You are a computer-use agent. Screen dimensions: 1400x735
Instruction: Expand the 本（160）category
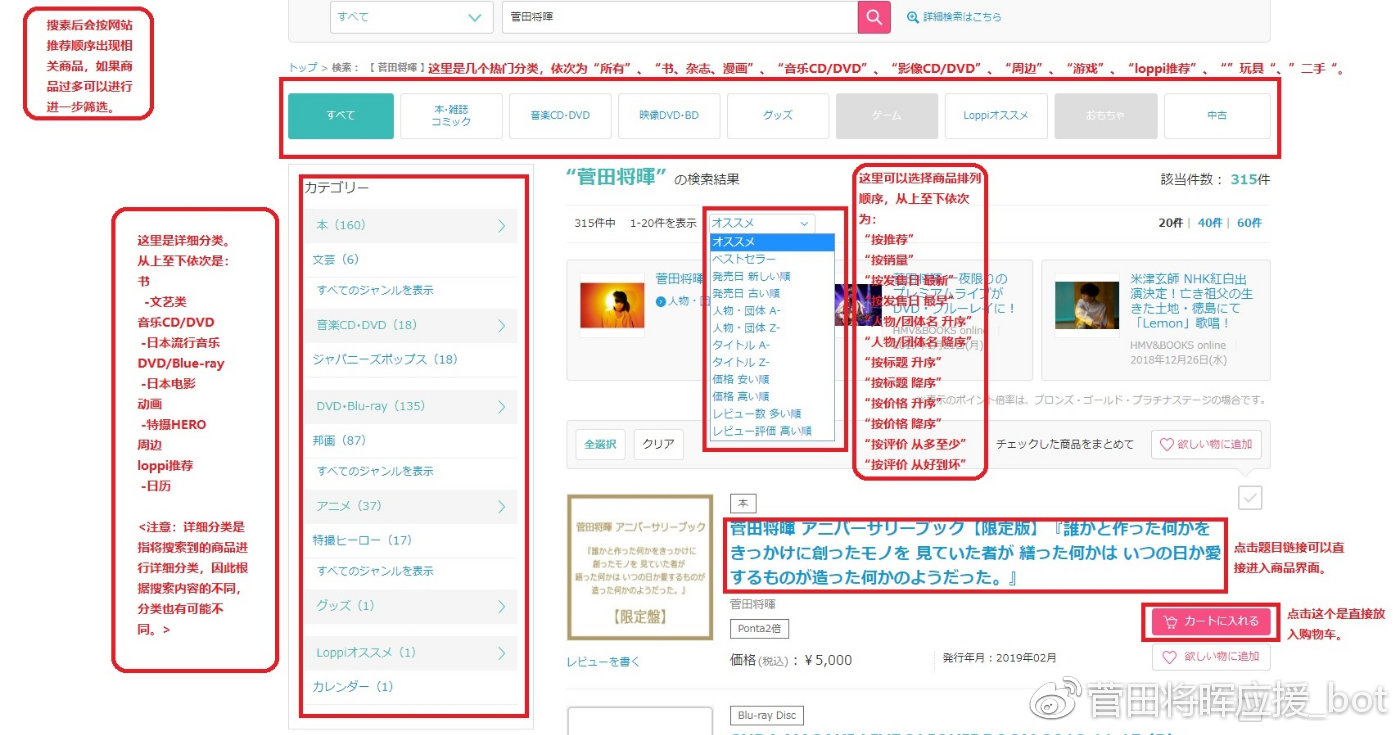point(411,226)
